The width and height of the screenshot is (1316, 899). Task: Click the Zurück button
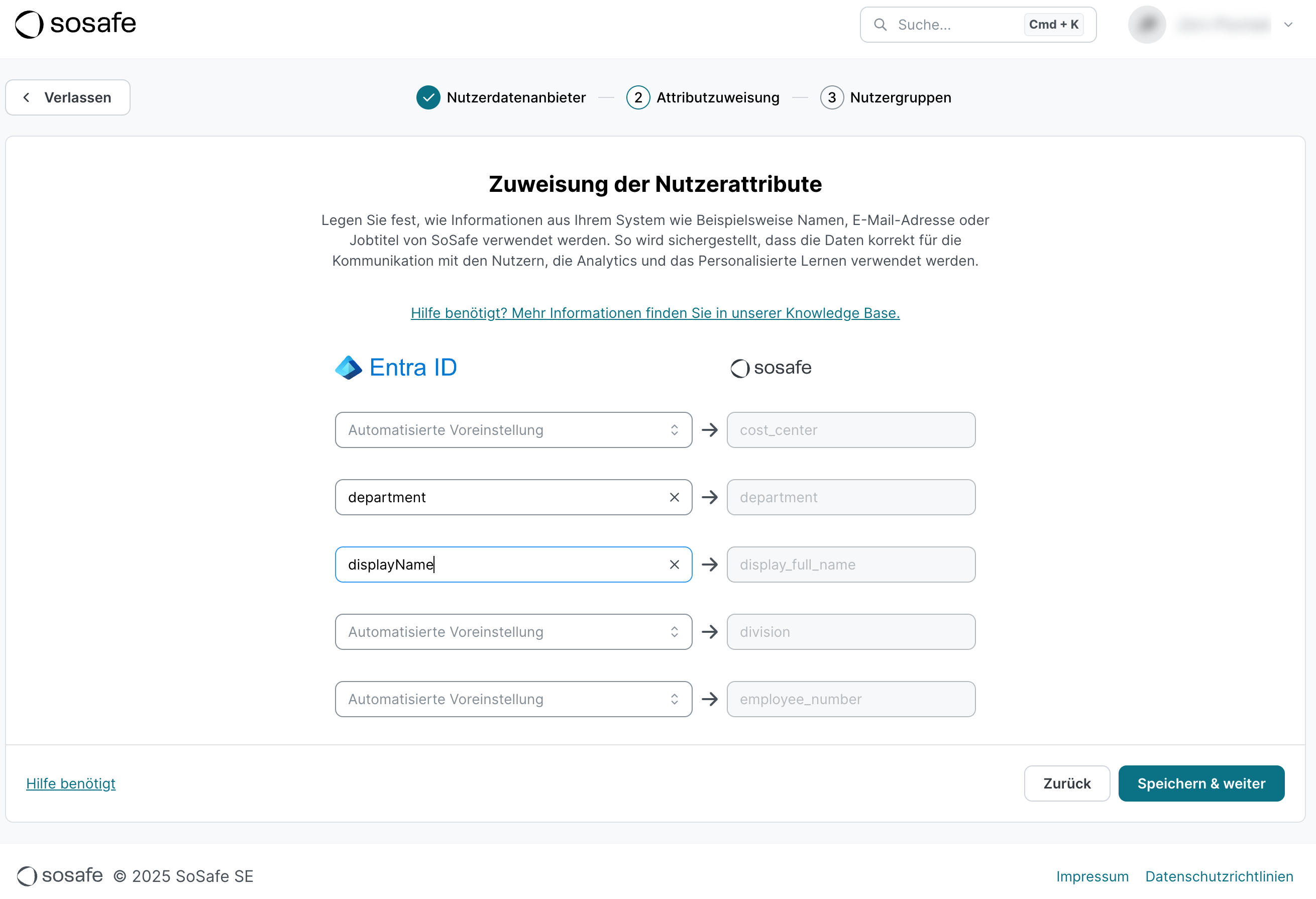click(x=1067, y=783)
